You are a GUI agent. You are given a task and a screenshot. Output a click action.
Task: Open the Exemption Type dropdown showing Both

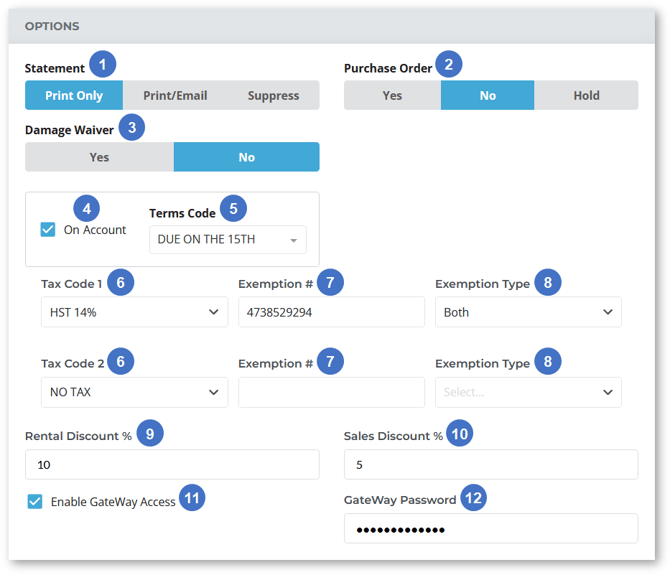(x=528, y=312)
